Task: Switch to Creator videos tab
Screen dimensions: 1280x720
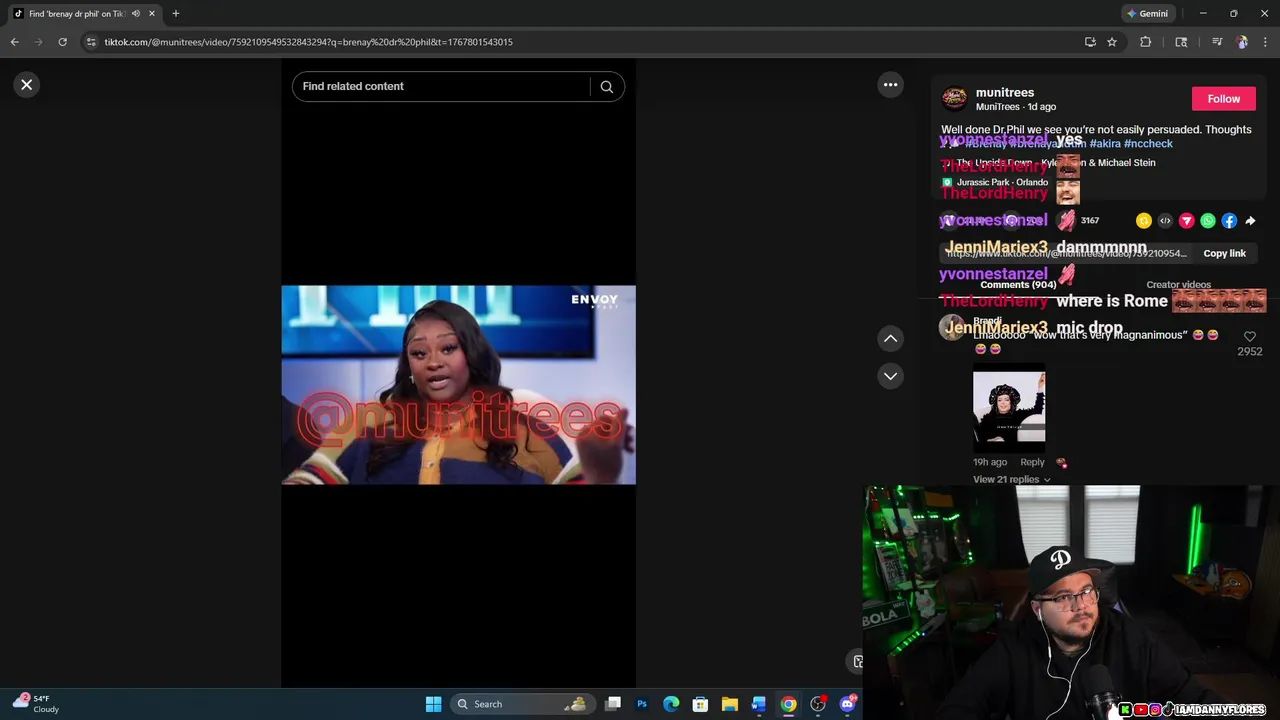Action: (x=1178, y=285)
